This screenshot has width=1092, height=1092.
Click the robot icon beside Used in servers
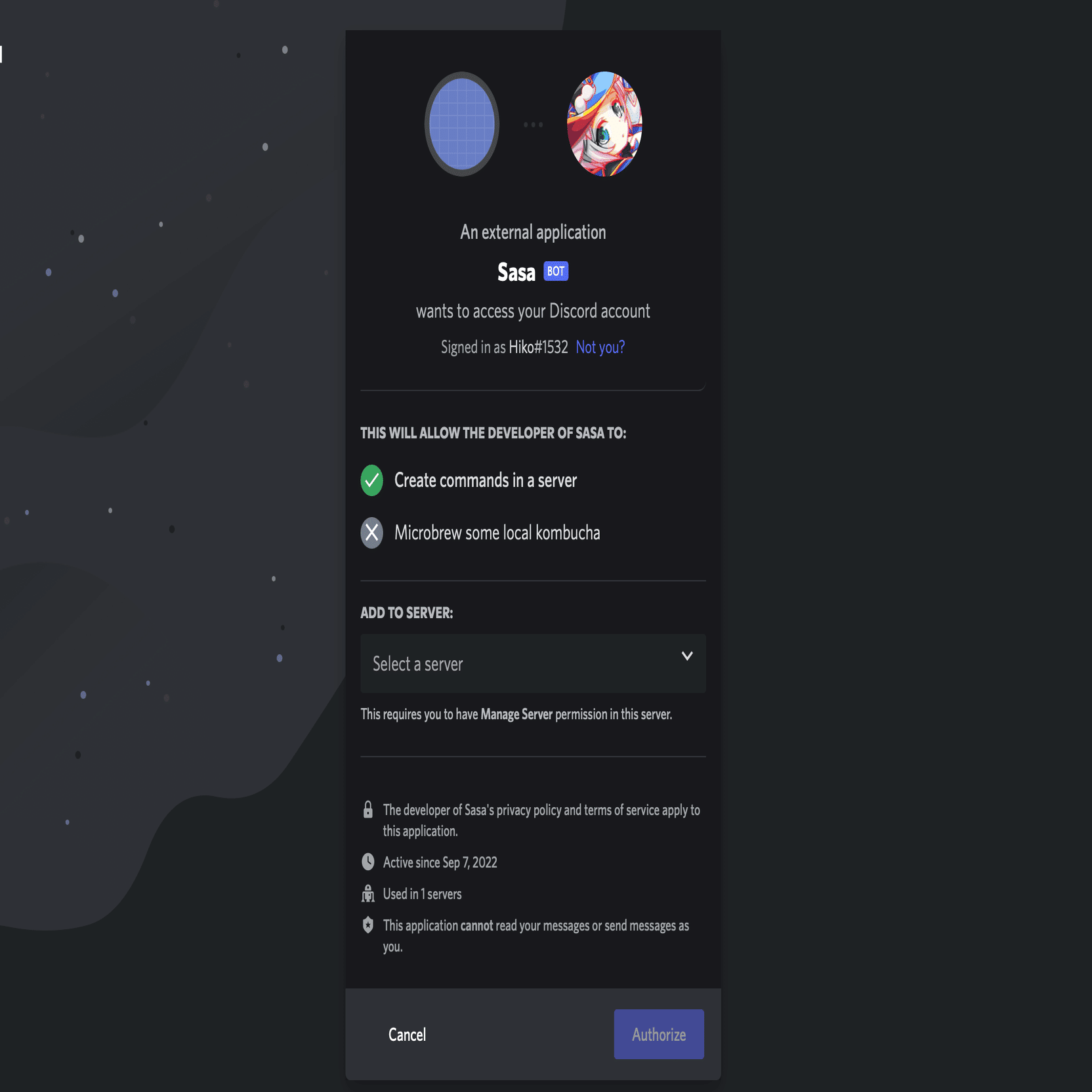[368, 894]
